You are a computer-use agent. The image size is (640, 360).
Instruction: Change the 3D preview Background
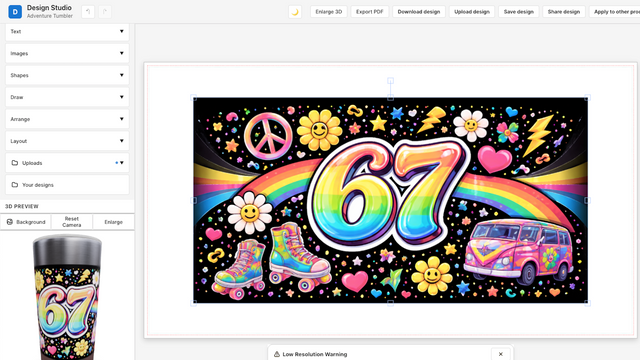click(26, 222)
